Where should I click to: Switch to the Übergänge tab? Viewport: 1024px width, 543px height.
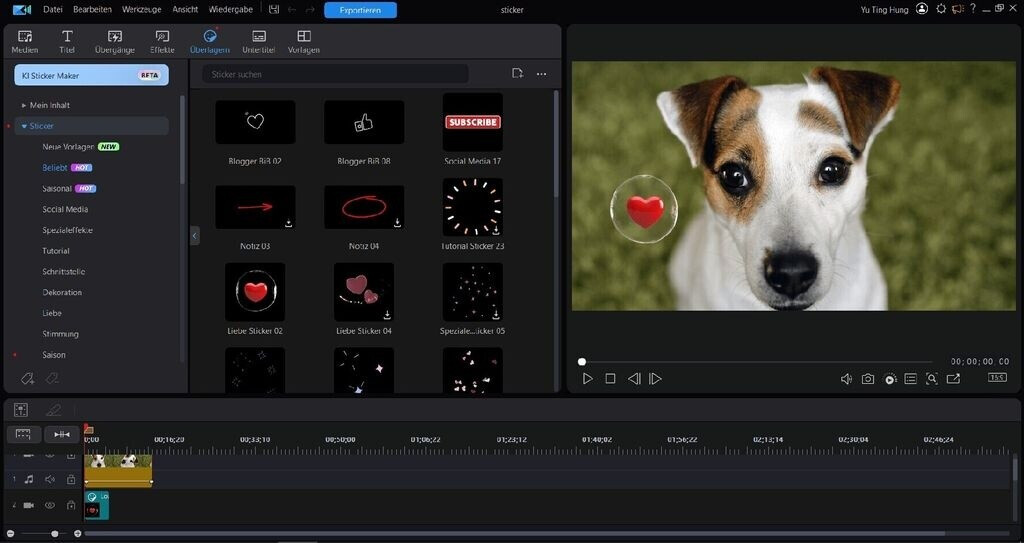point(114,41)
